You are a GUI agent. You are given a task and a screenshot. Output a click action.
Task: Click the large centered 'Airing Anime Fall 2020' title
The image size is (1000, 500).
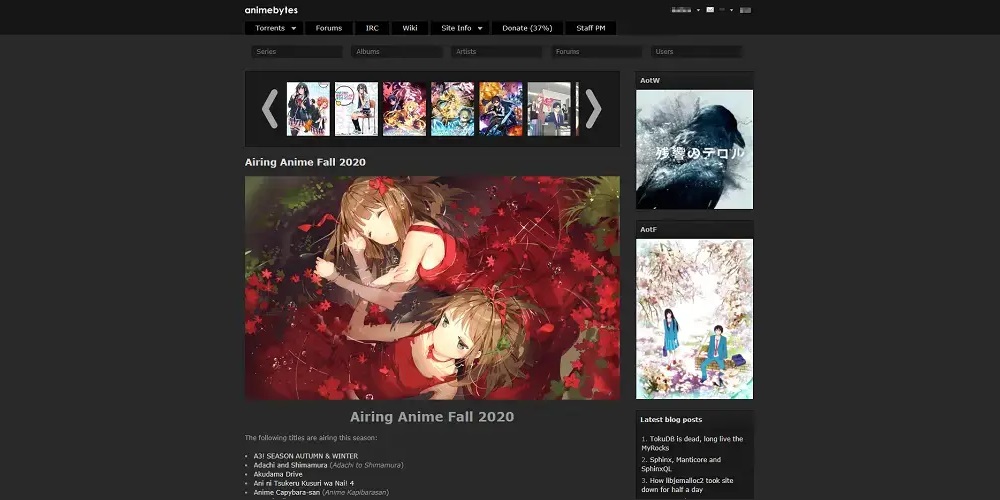coord(432,417)
